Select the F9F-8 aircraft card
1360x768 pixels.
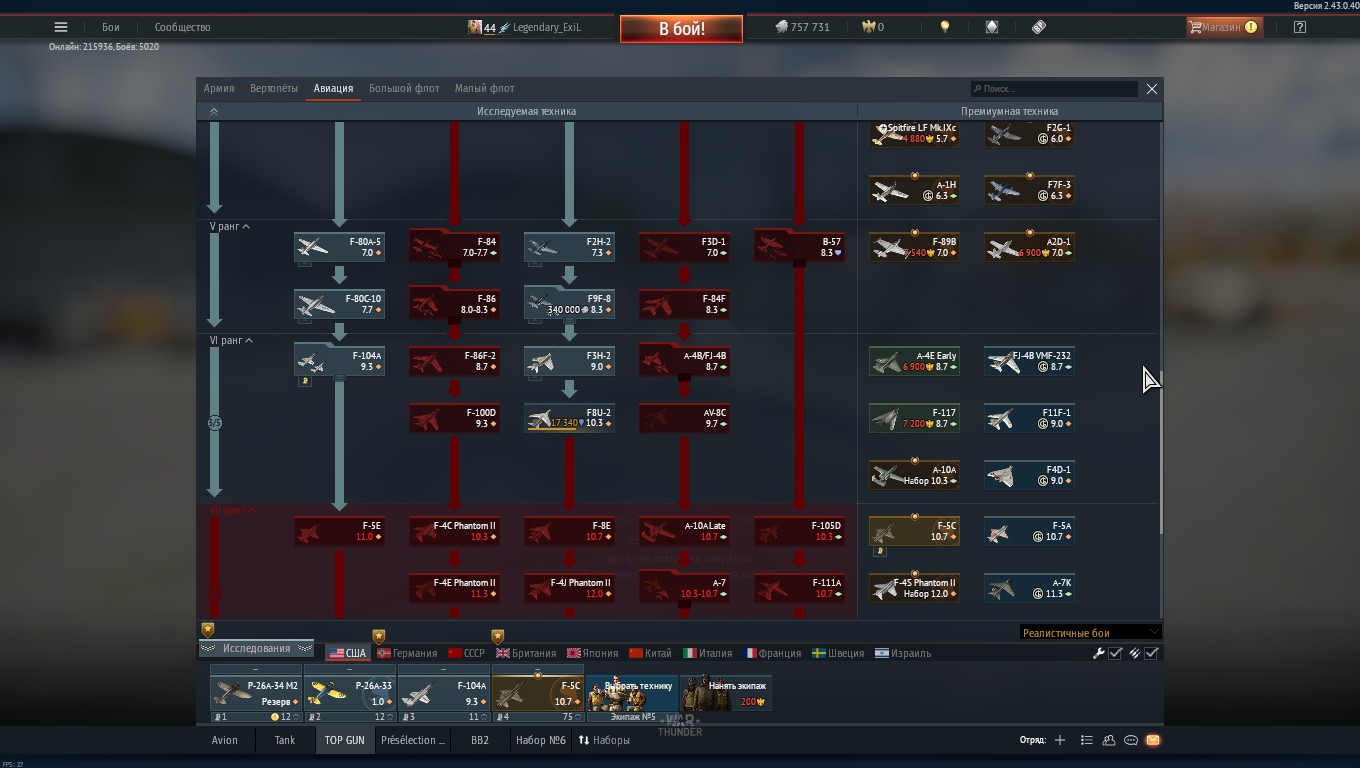[569, 304]
